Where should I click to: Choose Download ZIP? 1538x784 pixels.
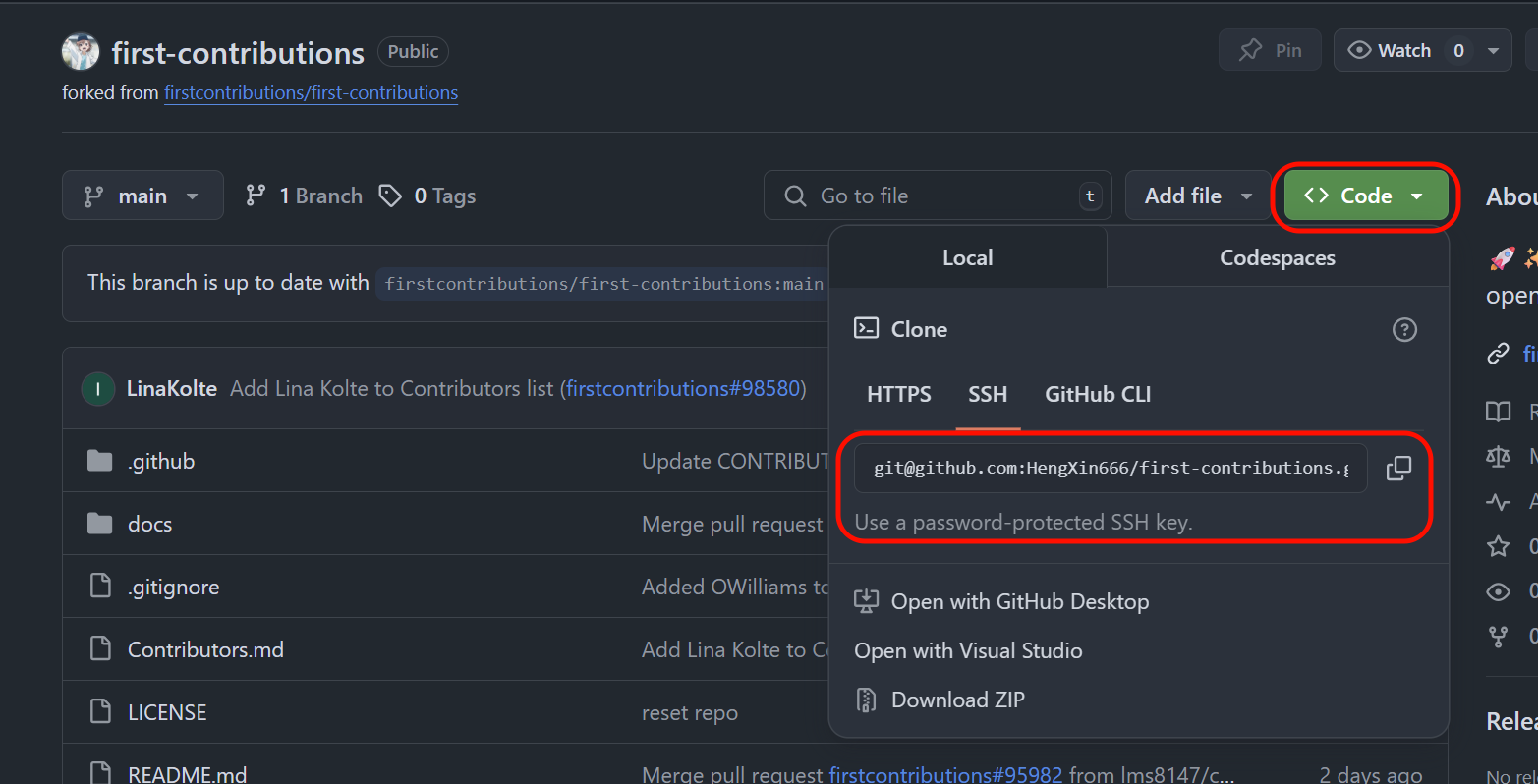[957, 700]
